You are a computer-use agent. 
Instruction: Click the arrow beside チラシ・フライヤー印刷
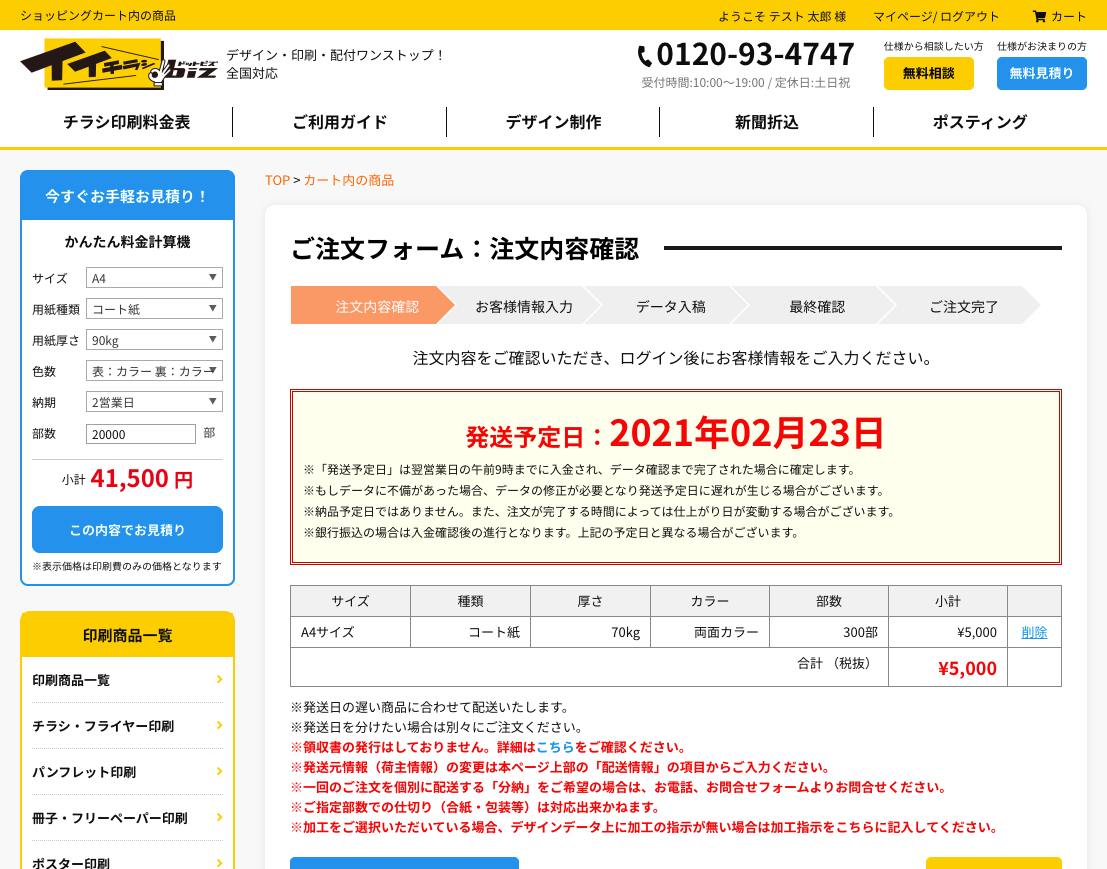(219, 726)
